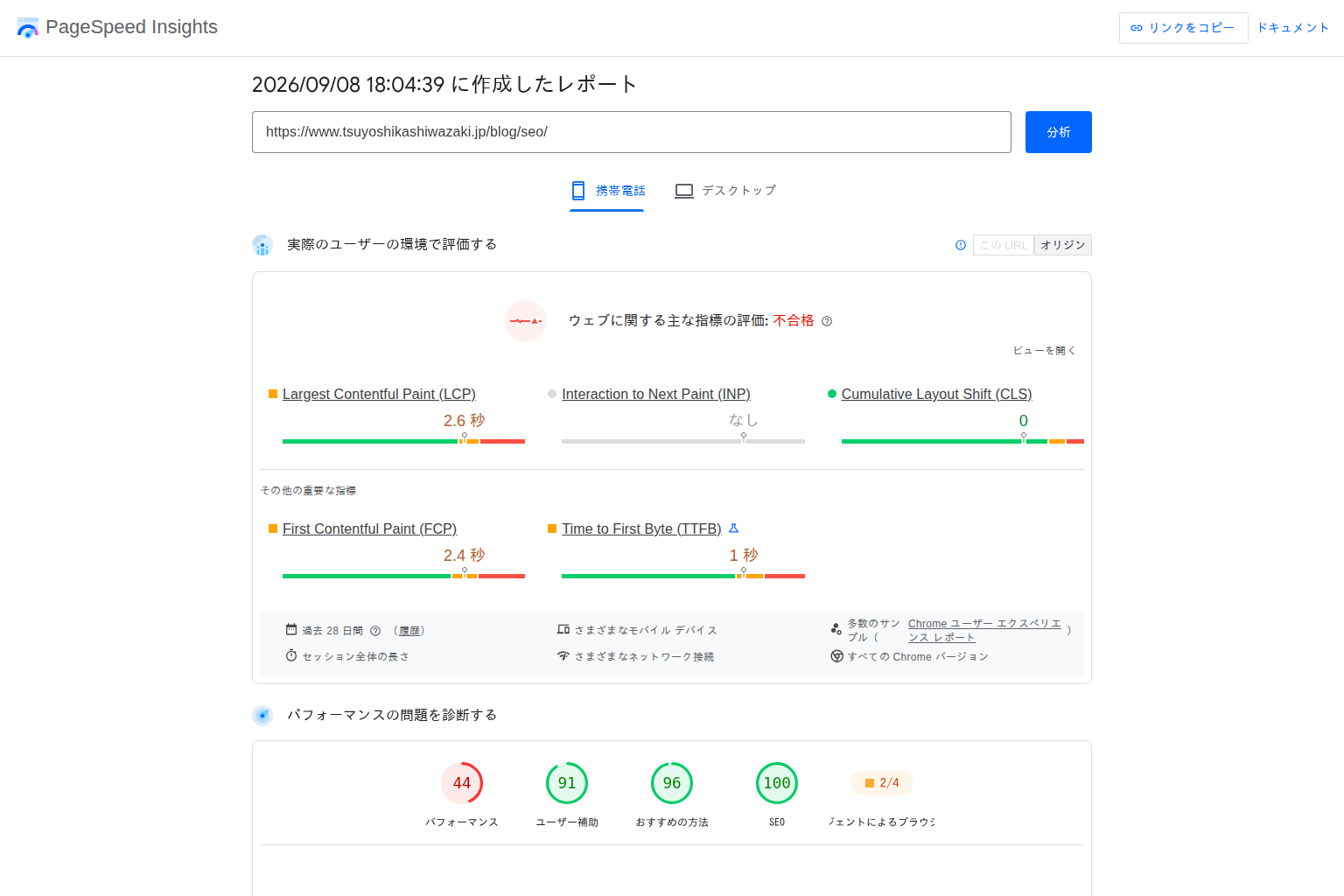
Task: Open the ドキュメント link
Action: tap(1292, 28)
